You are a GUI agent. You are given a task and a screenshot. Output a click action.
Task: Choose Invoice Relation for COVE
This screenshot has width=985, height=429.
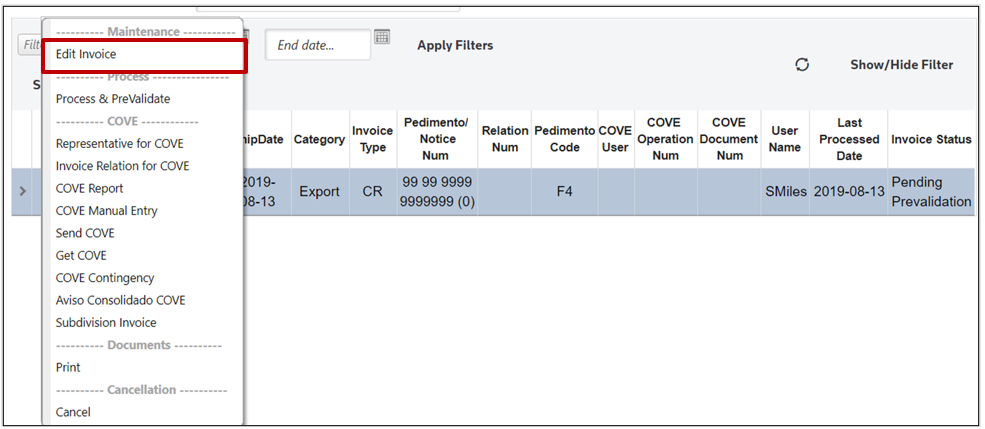pyautogui.click(x=122, y=166)
